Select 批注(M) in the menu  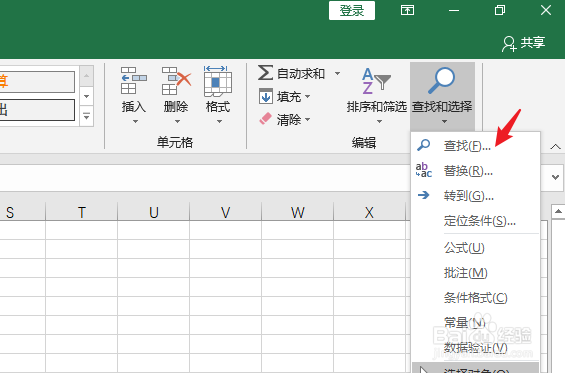[475, 273]
